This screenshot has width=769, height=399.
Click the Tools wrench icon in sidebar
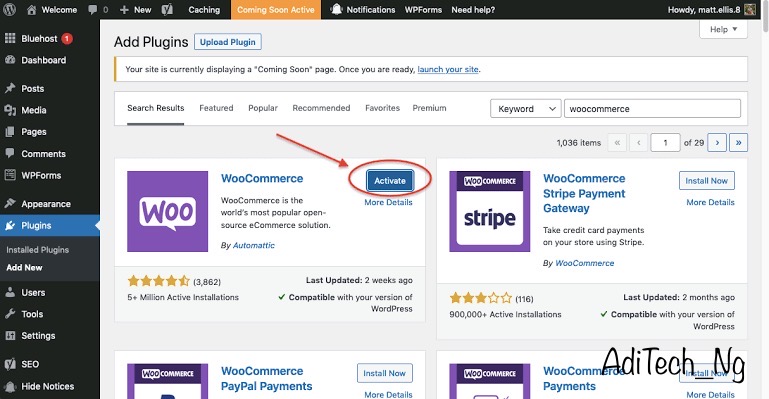pos(10,314)
